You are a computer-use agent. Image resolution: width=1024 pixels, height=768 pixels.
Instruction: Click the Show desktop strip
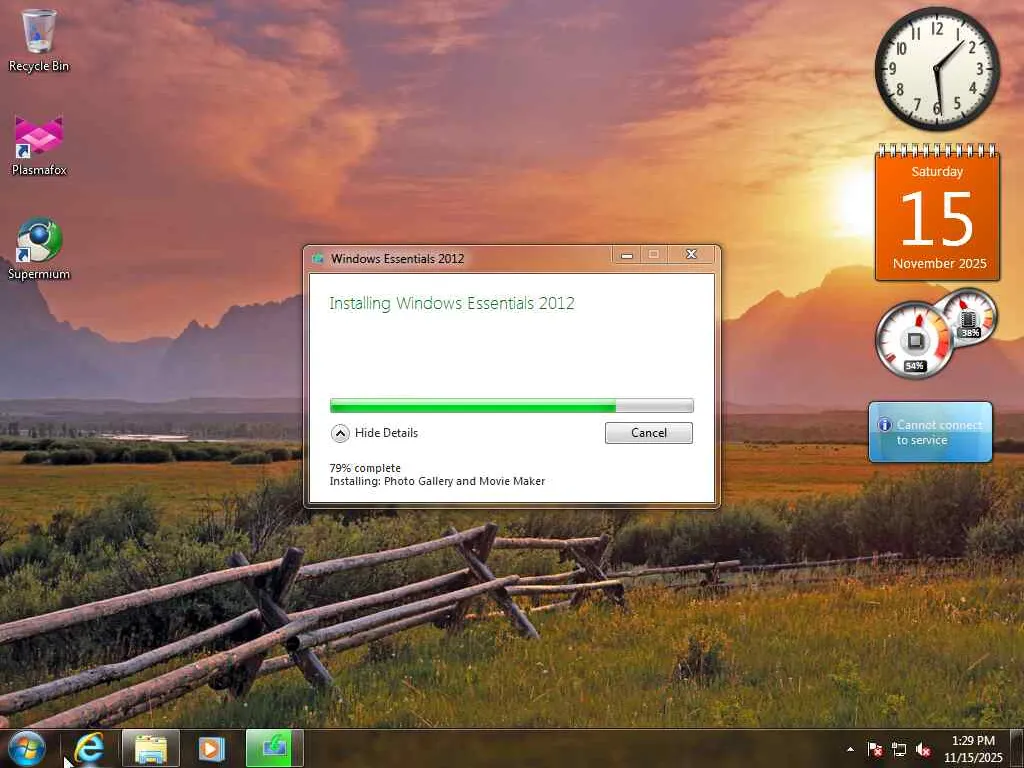(x=1017, y=749)
